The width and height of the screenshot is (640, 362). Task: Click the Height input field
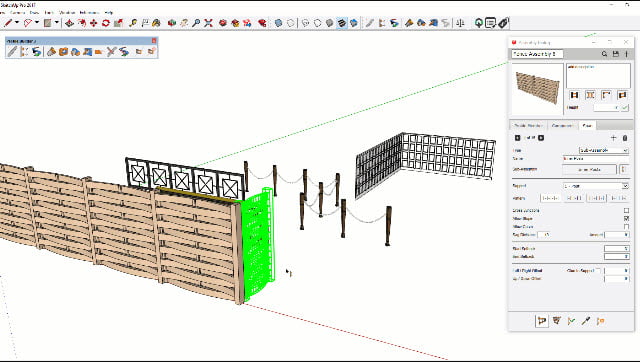click(x=607, y=107)
